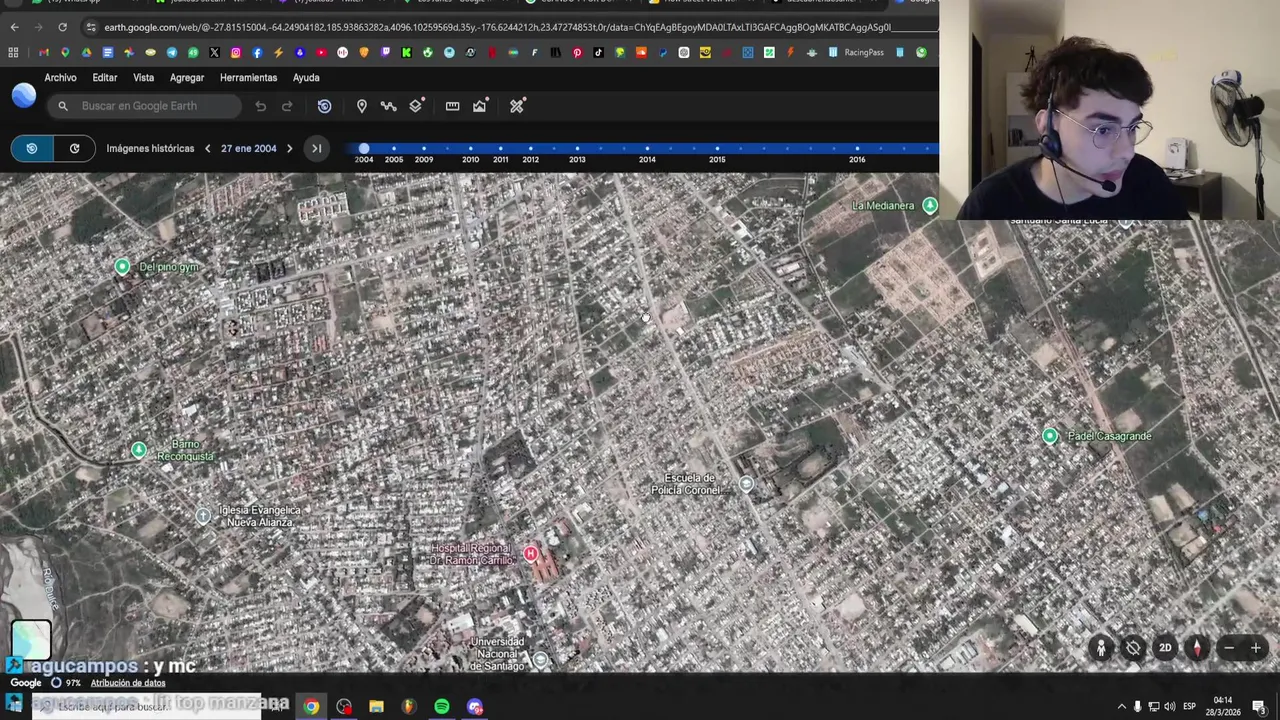Open the Agregar menu
Image resolution: width=1280 pixels, height=720 pixels.
click(187, 78)
